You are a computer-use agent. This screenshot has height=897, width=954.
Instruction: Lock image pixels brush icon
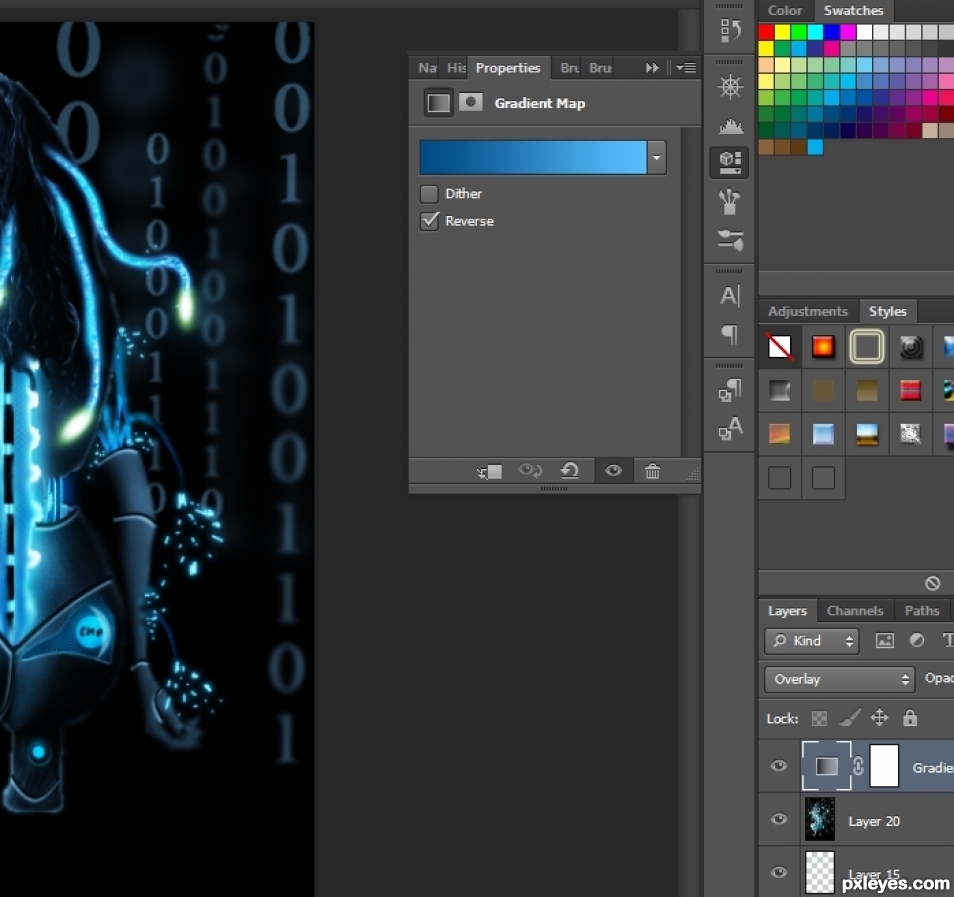849,719
